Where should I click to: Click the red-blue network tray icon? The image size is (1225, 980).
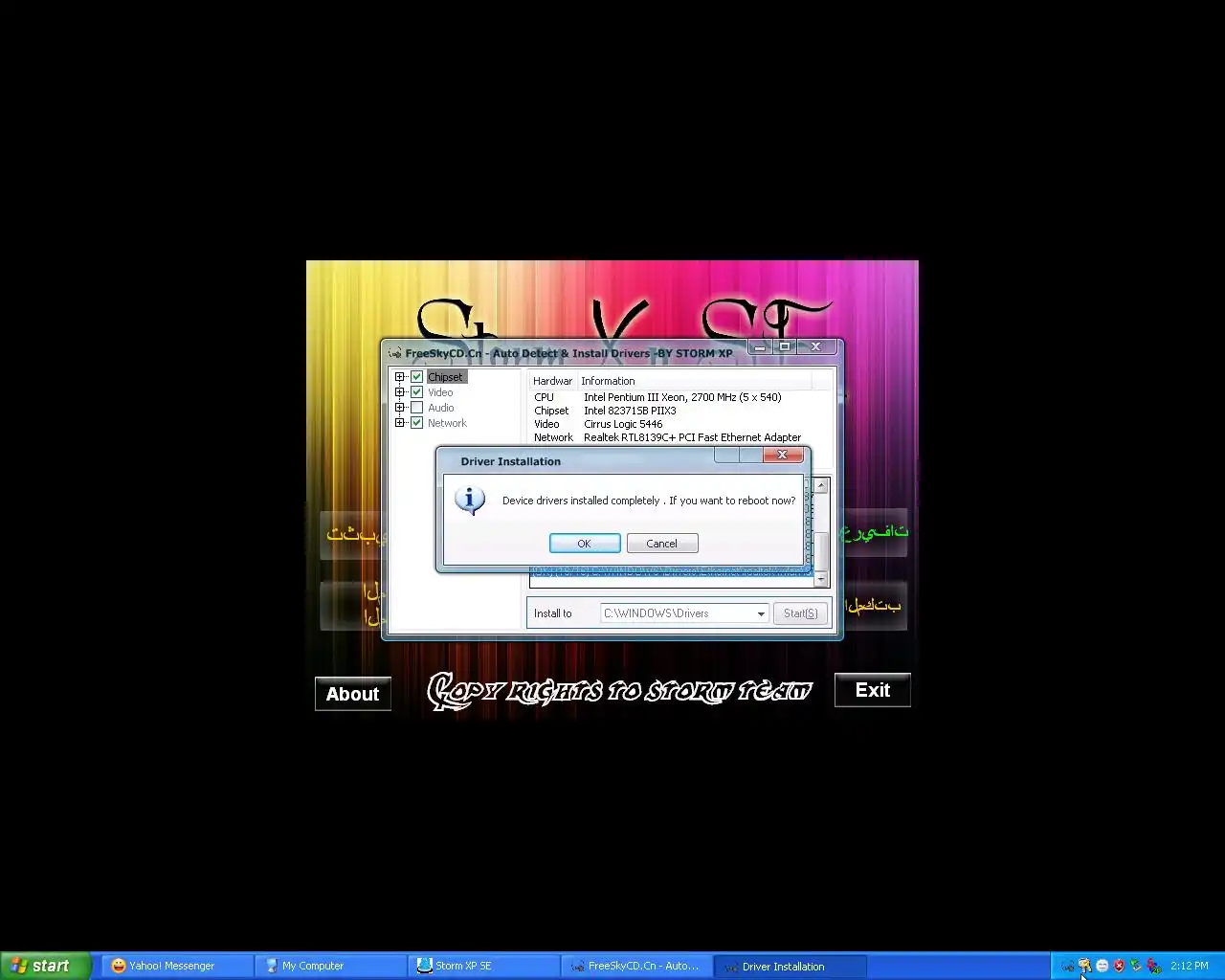click(x=1154, y=966)
